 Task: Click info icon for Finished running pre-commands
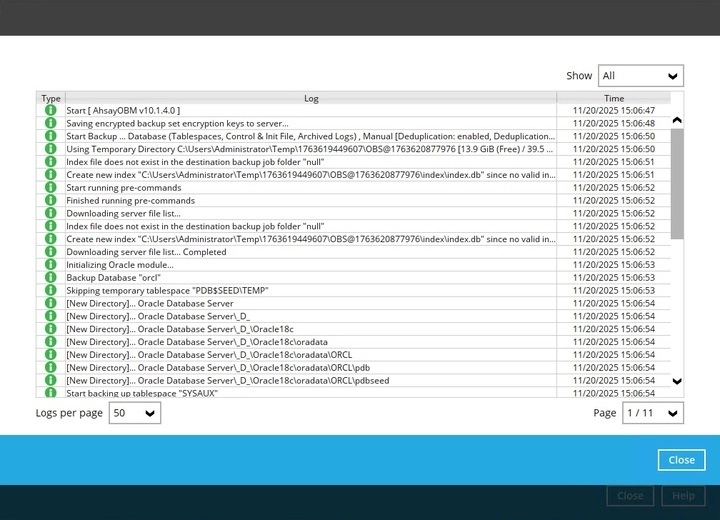pyautogui.click(x=51, y=200)
